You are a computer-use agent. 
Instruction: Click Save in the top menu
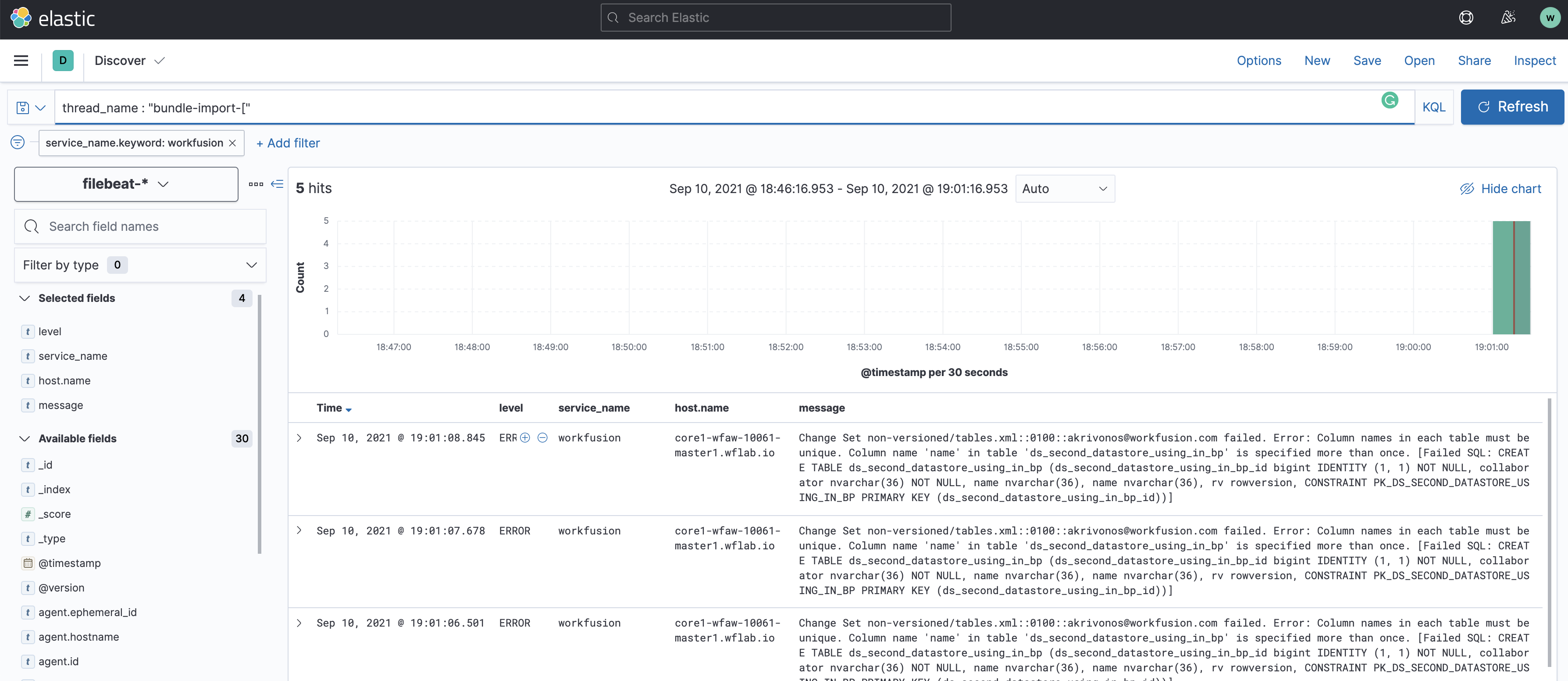point(1367,60)
